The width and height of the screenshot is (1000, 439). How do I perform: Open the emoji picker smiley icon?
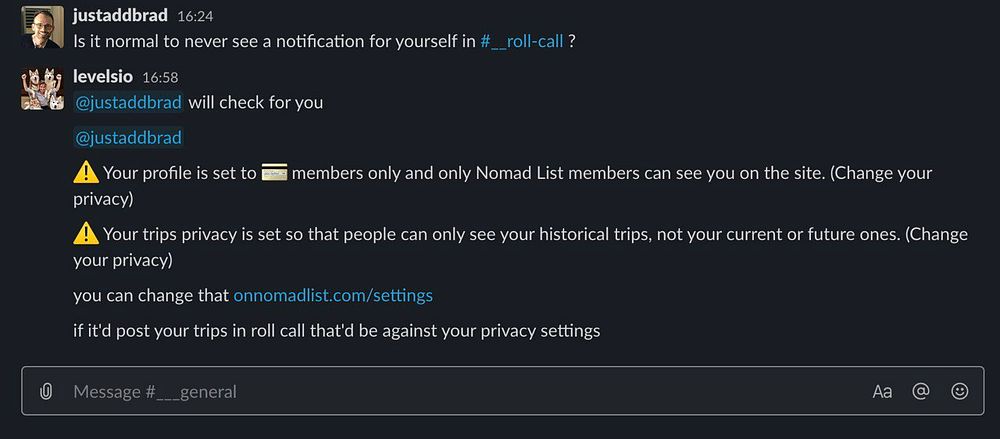(960, 391)
